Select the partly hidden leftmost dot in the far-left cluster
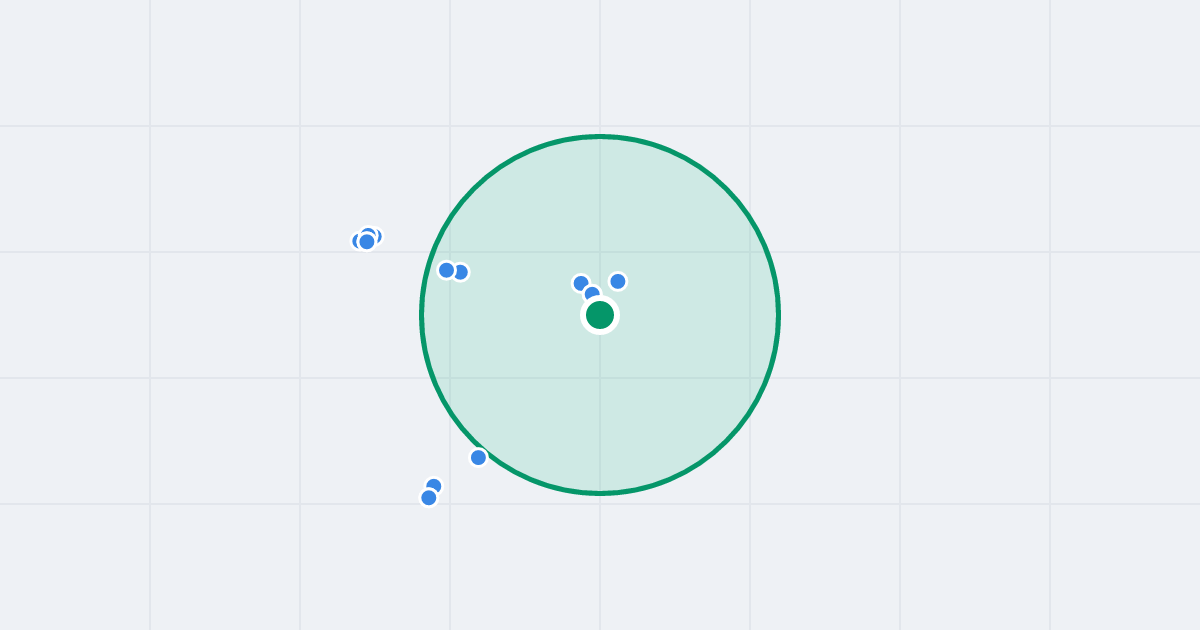This screenshot has height=630, width=1200. point(357,241)
